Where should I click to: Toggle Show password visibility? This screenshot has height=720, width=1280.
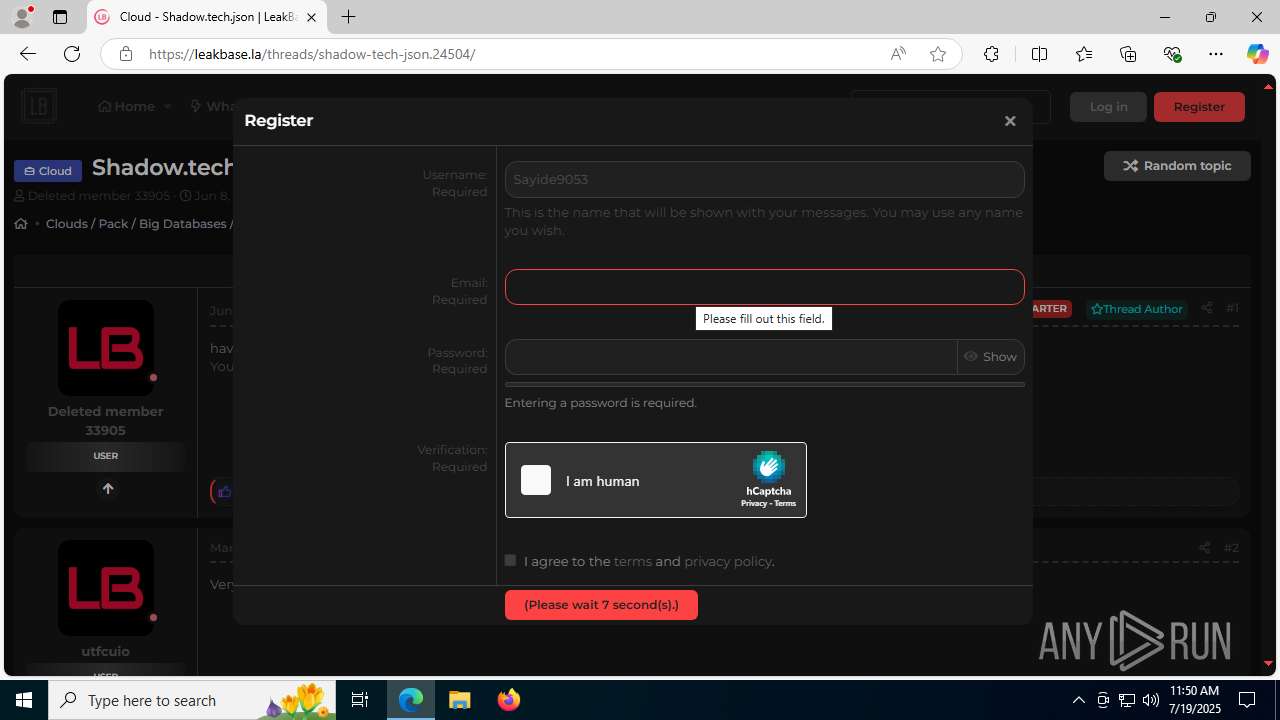pos(990,357)
